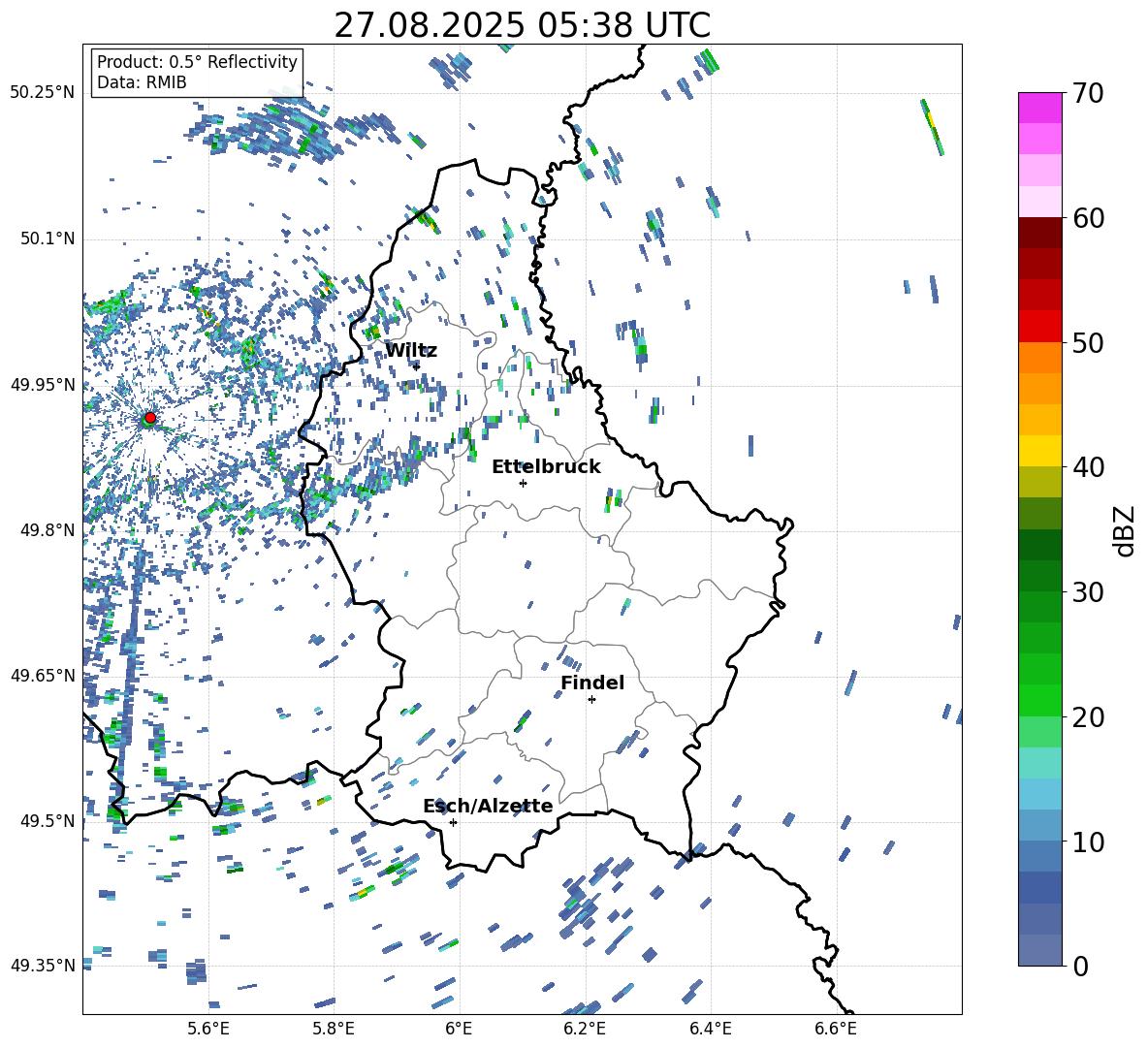Click the bright magenta top colorbar segment
The width and height of the screenshot is (1148, 1048).
[x=1040, y=108]
